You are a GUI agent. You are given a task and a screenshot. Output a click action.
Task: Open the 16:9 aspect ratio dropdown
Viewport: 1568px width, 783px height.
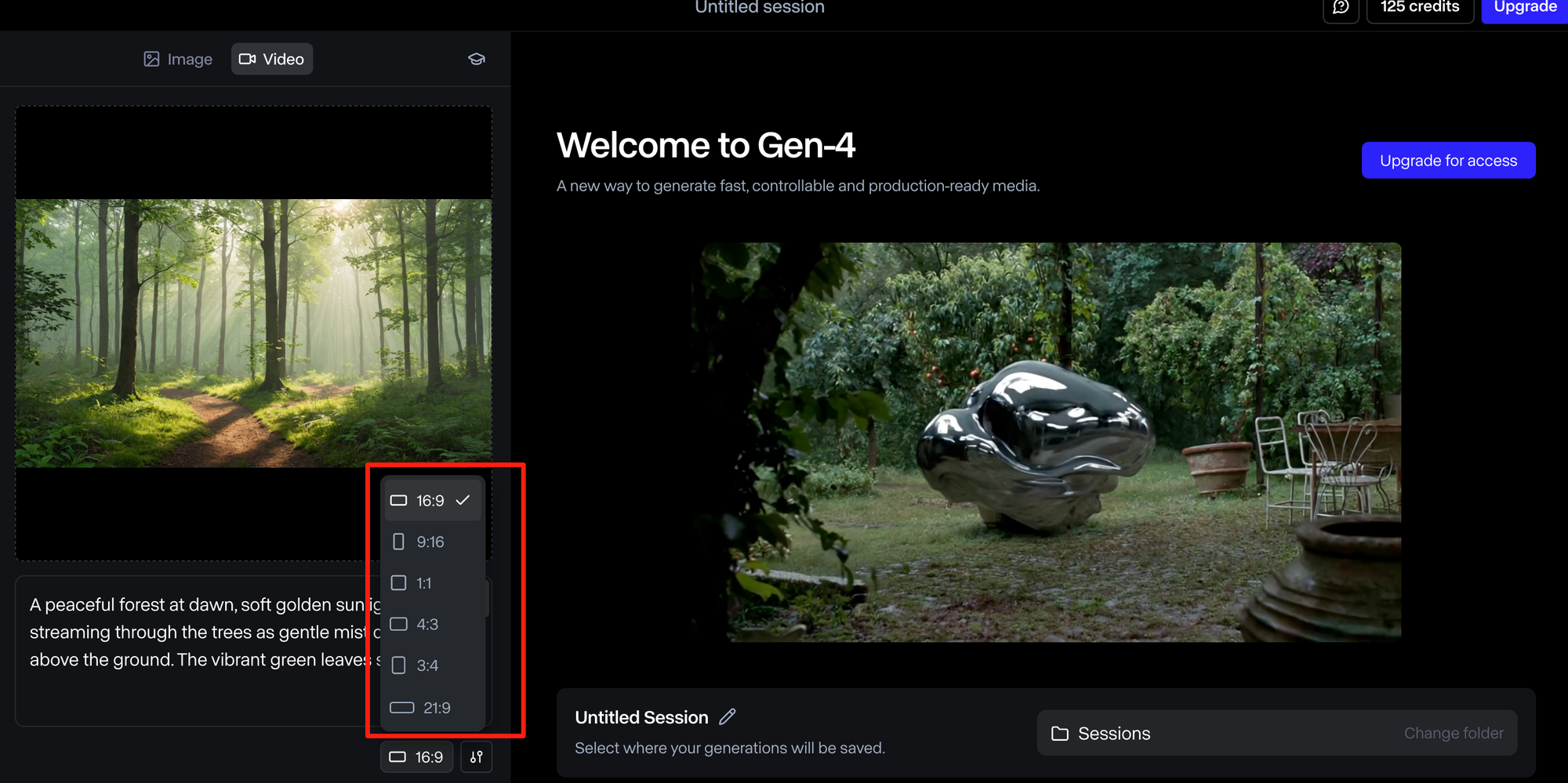[x=417, y=757]
